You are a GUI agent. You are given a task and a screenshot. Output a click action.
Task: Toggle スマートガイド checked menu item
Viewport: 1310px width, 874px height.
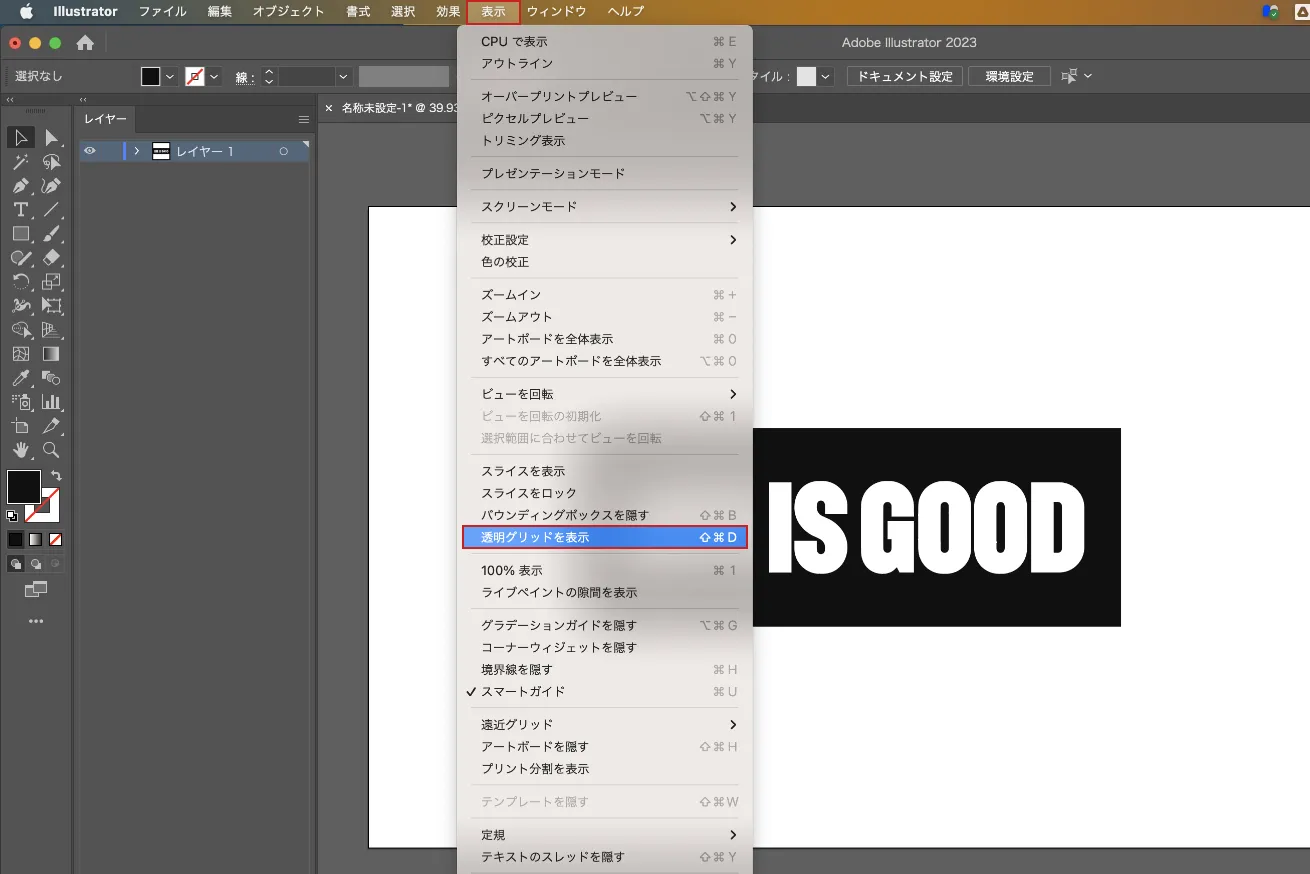pyautogui.click(x=523, y=692)
